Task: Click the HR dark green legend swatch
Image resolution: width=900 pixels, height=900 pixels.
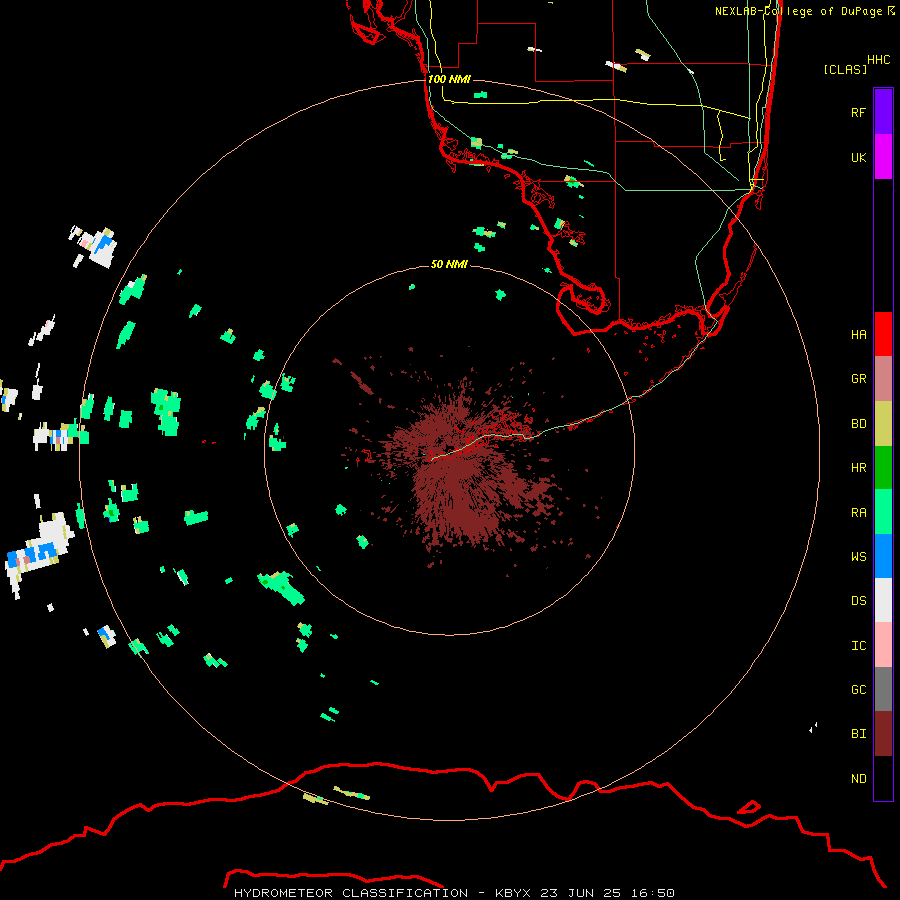Action: (883, 467)
